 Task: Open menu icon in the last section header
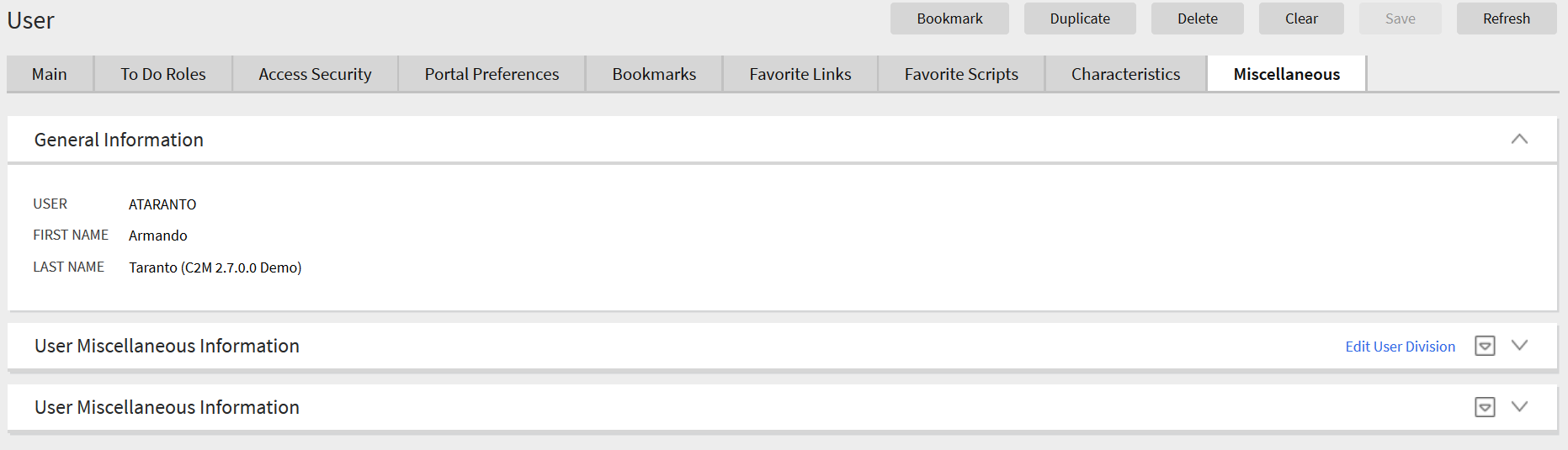pyautogui.click(x=1485, y=407)
